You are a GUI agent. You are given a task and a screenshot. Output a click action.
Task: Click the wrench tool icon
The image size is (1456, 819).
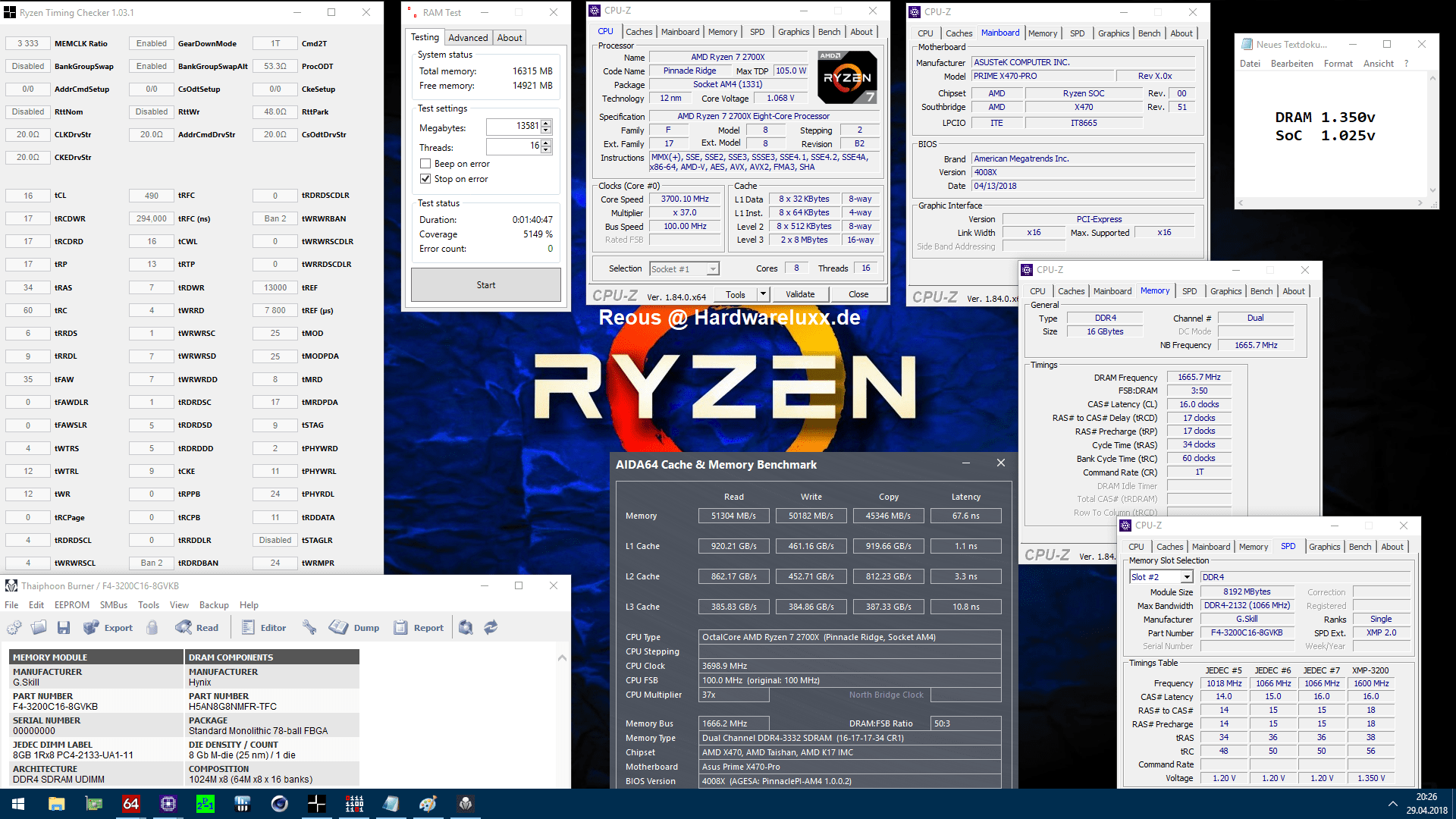(309, 628)
